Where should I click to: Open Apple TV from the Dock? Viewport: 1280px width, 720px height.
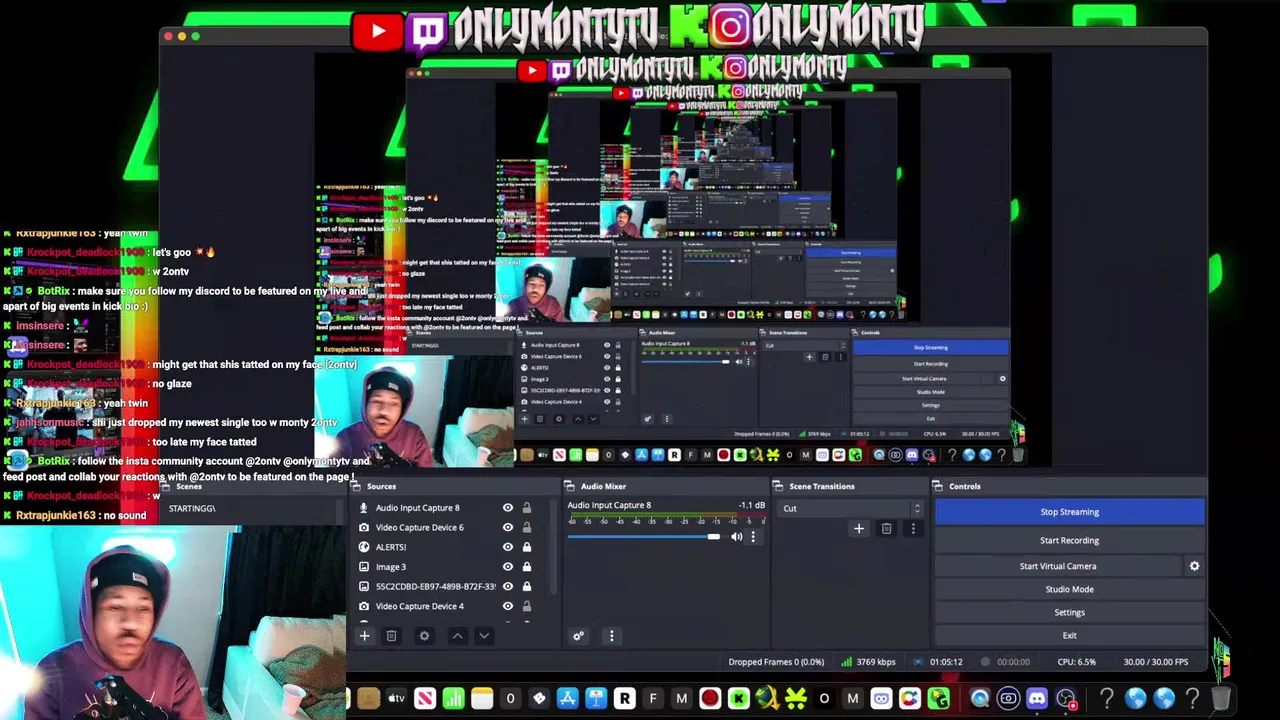pos(396,698)
